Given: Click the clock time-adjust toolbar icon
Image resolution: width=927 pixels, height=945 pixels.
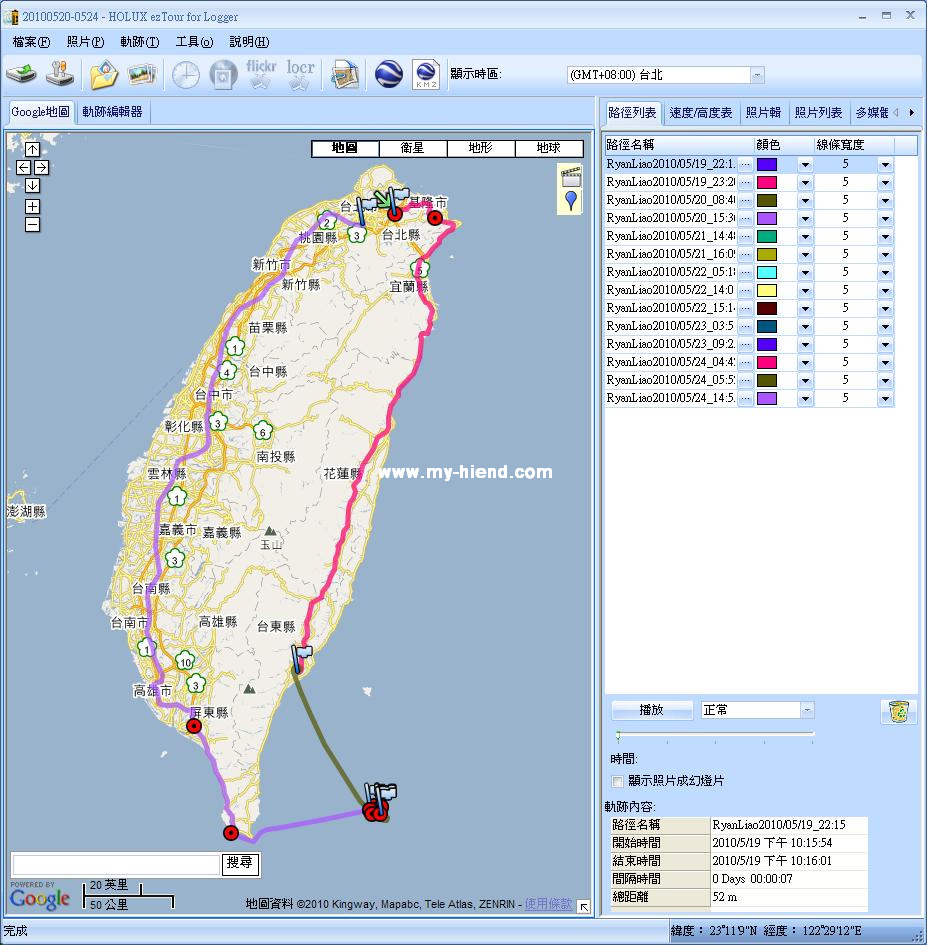Looking at the screenshot, I should [x=186, y=75].
